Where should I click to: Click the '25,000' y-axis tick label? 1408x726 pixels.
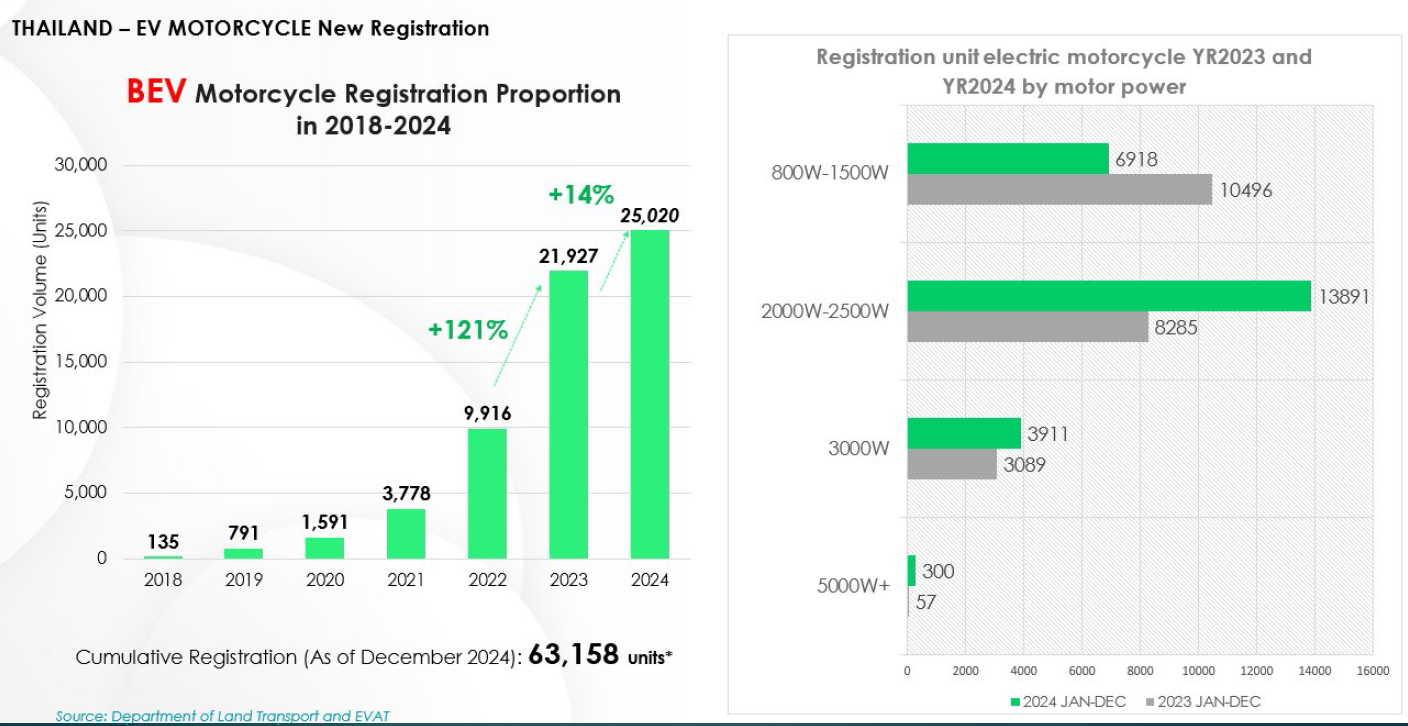(x=80, y=231)
